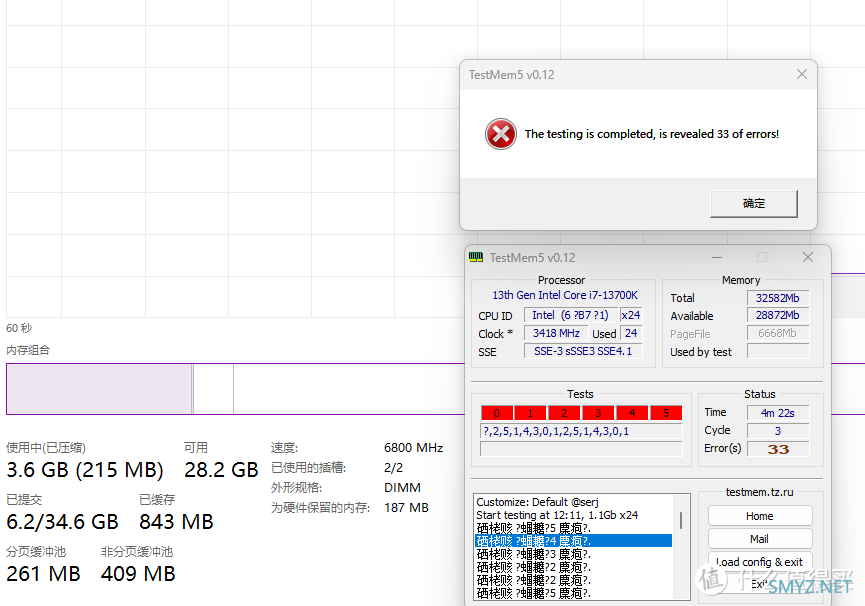Click the Time value 4m 22s
The image size is (865, 606).
[x=778, y=413]
